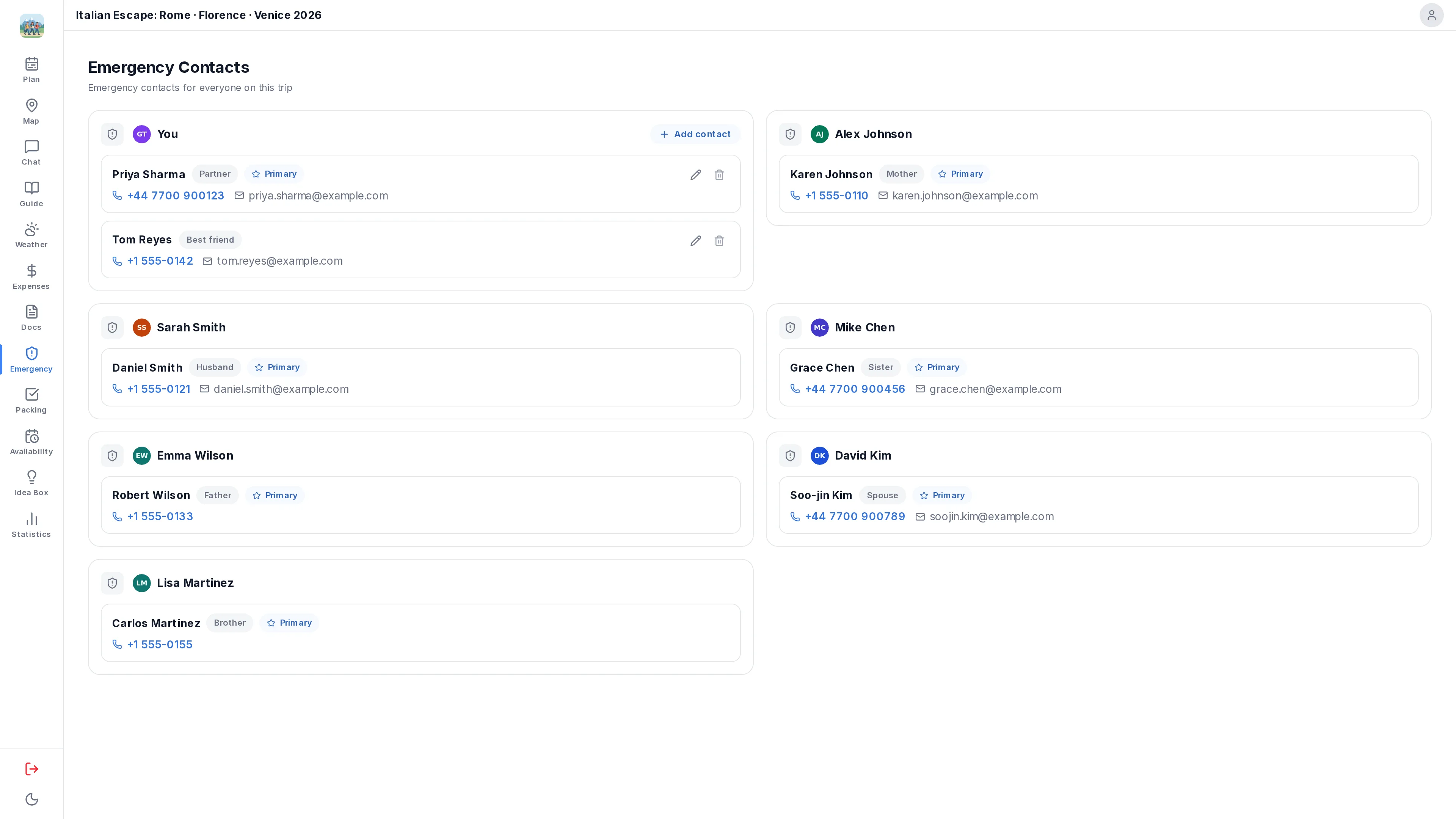
Task: Click the logout icon at the bottom of the sidebar
Action: point(31,769)
